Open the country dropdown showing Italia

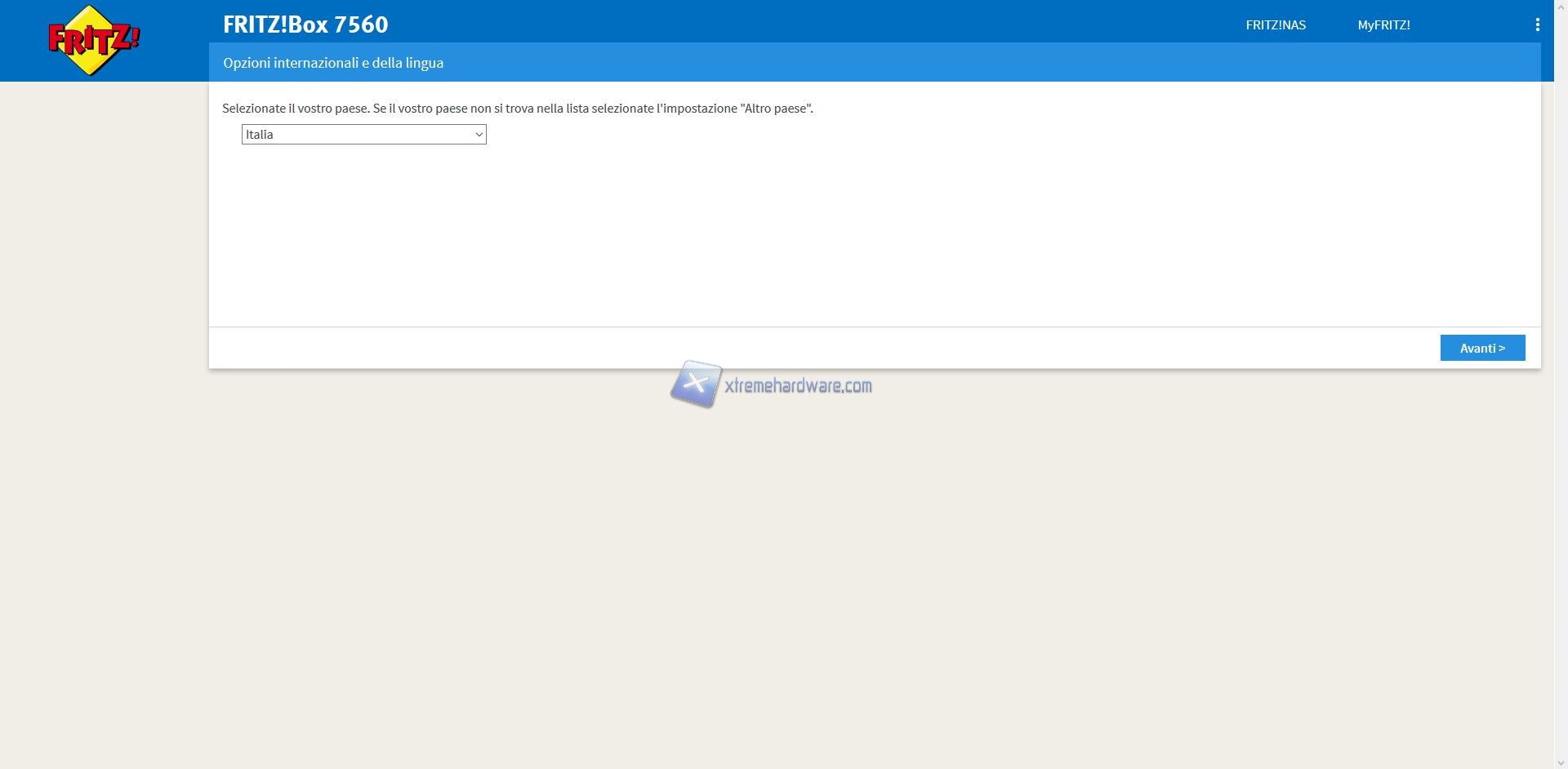coord(363,135)
